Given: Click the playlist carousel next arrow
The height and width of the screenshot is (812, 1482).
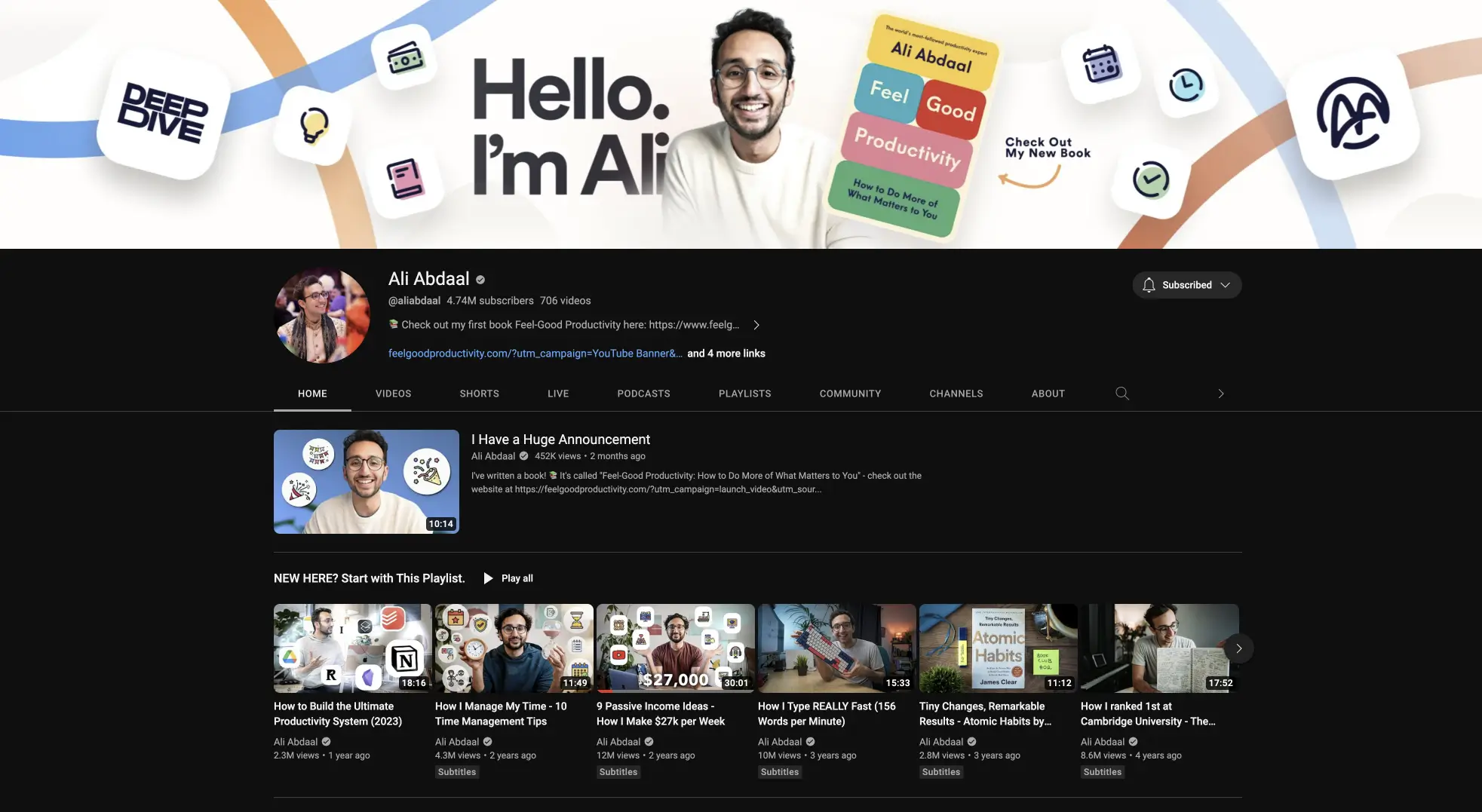Looking at the screenshot, I should coord(1238,648).
